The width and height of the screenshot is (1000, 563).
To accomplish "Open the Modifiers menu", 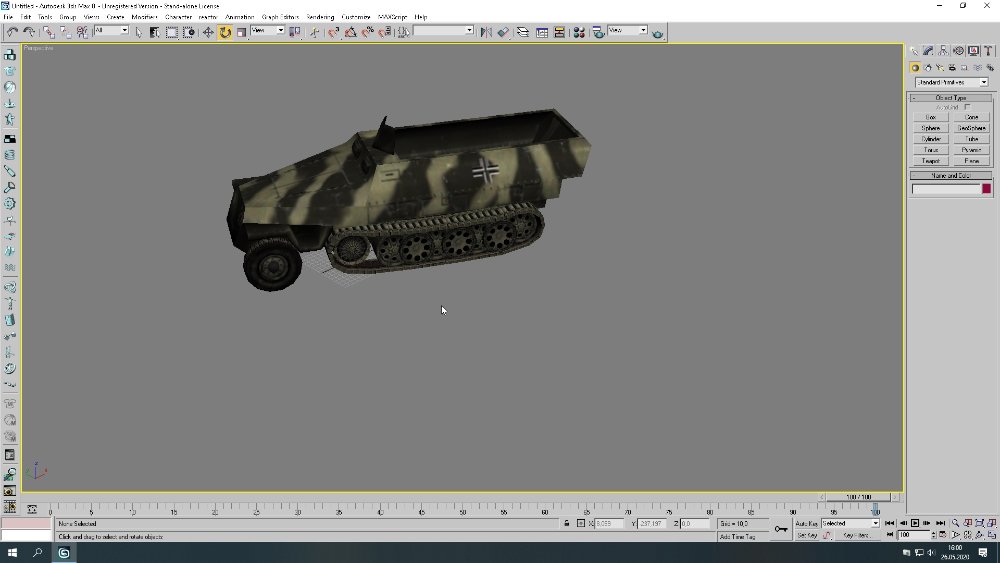I will (x=144, y=17).
